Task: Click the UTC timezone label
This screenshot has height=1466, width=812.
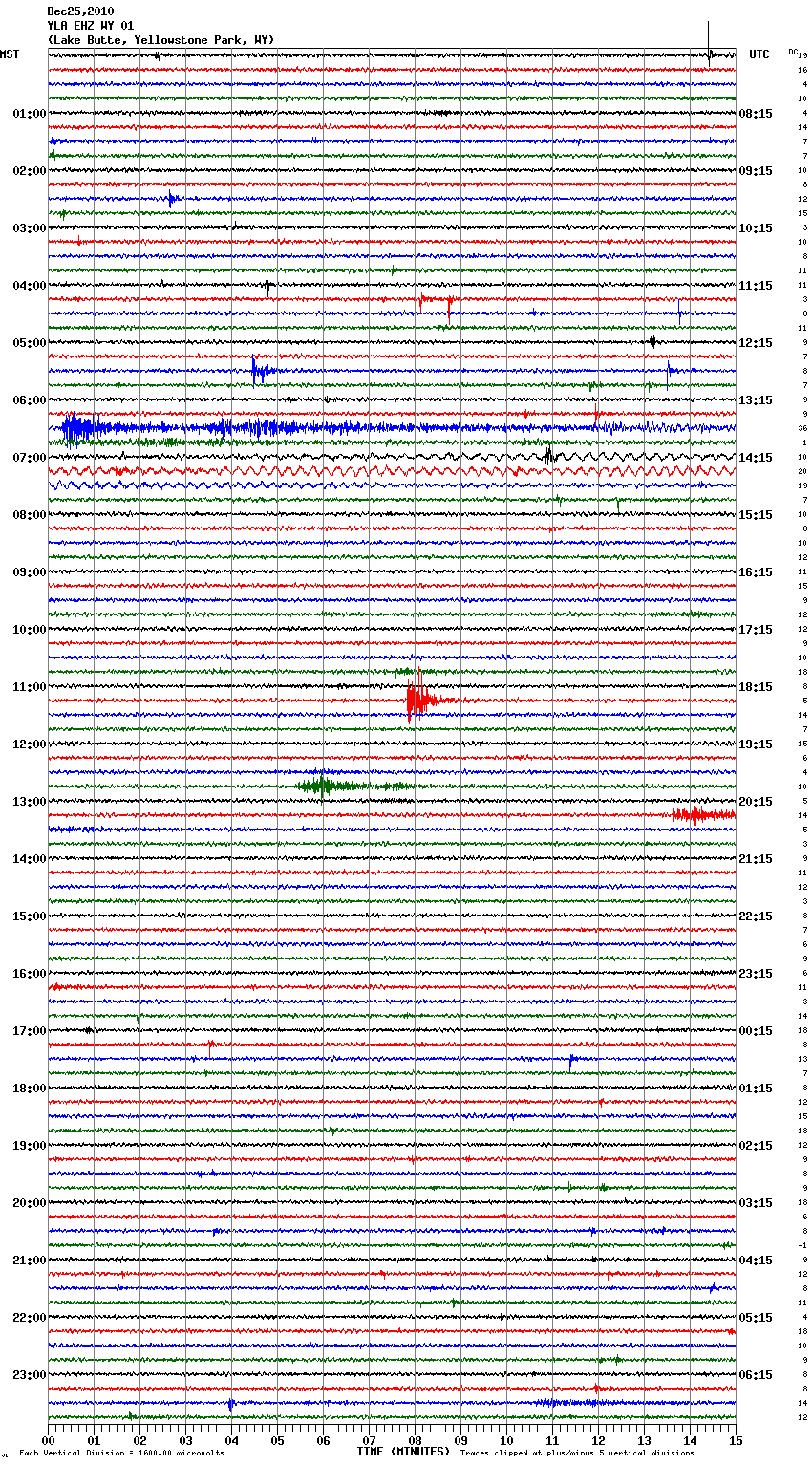Action: [759, 54]
